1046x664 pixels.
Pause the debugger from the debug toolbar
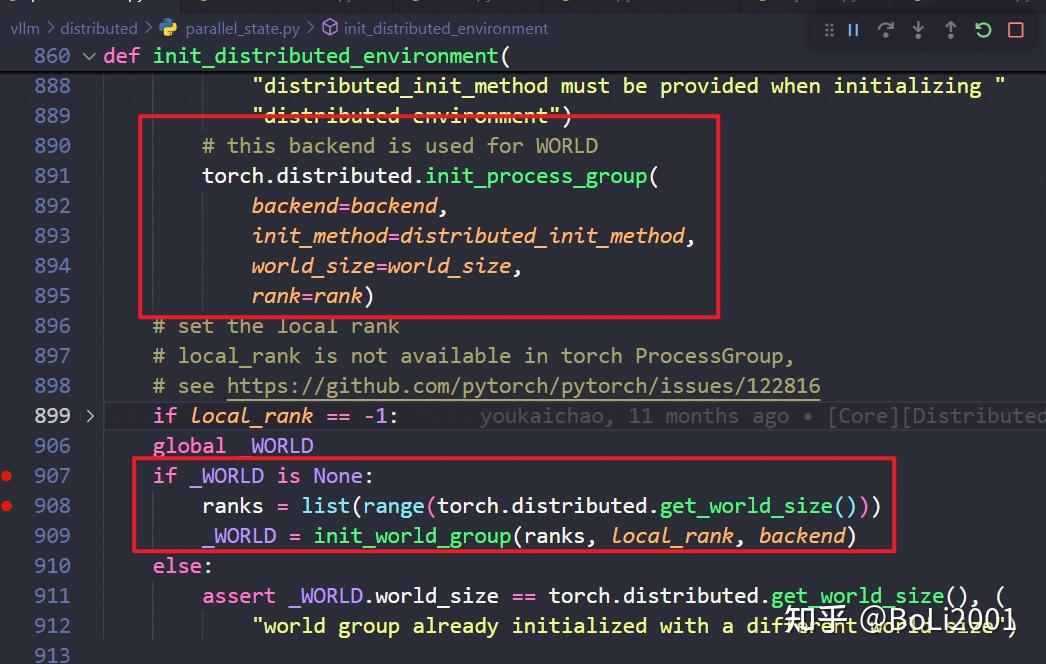pyautogui.click(x=853, y=30)
